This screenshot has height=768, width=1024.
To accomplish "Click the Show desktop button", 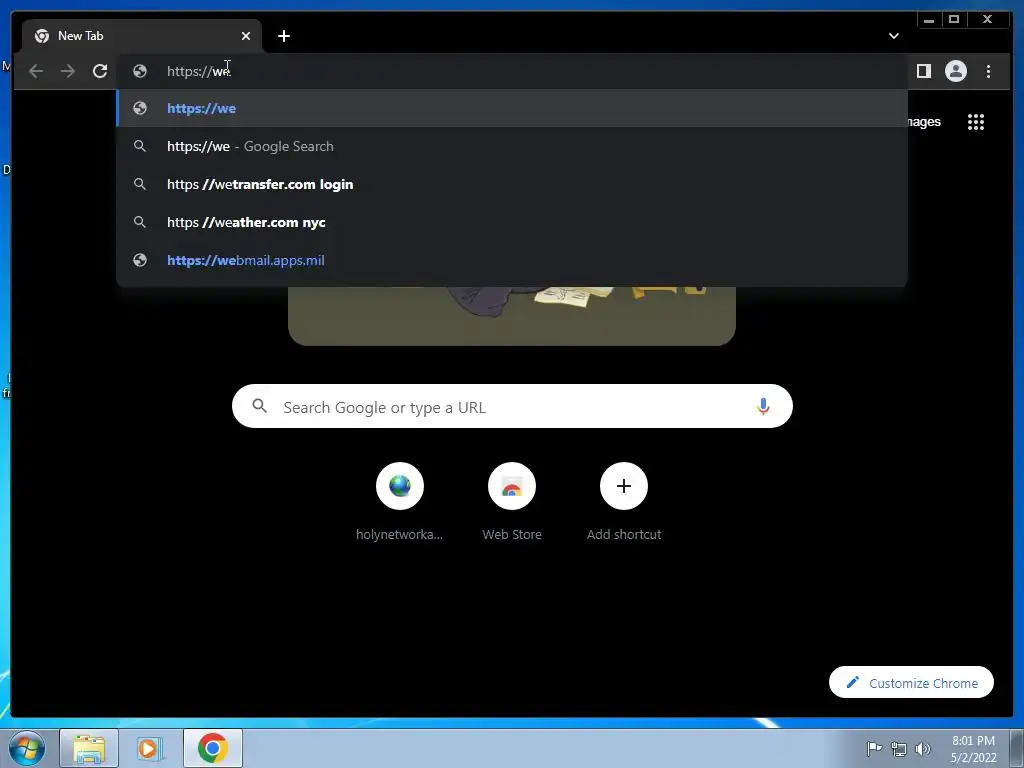I will click(x=1017, y=748).
